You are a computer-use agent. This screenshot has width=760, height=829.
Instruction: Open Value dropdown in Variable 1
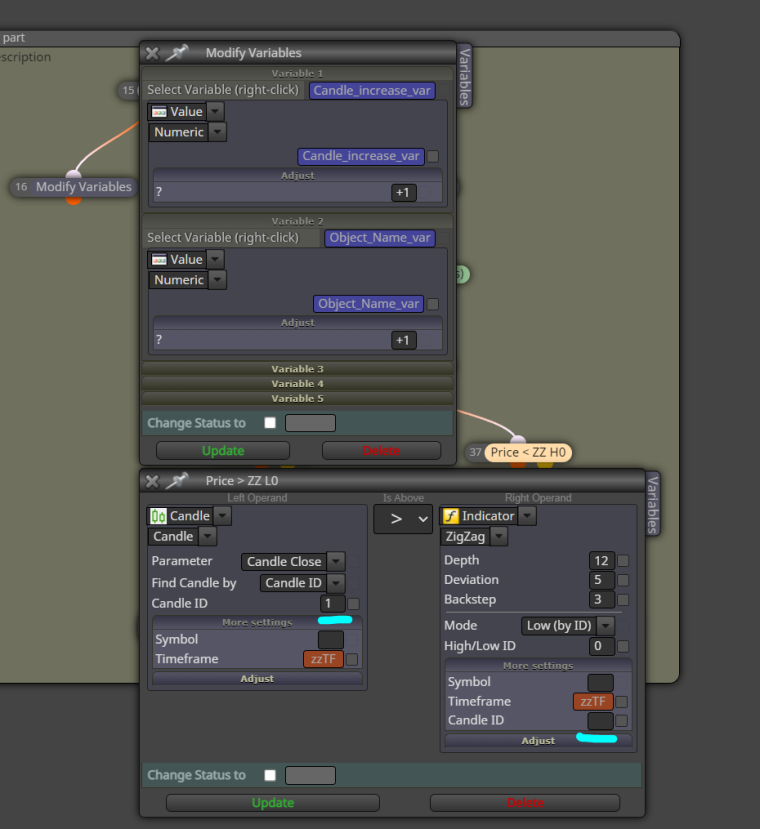[x=215, y=112]
